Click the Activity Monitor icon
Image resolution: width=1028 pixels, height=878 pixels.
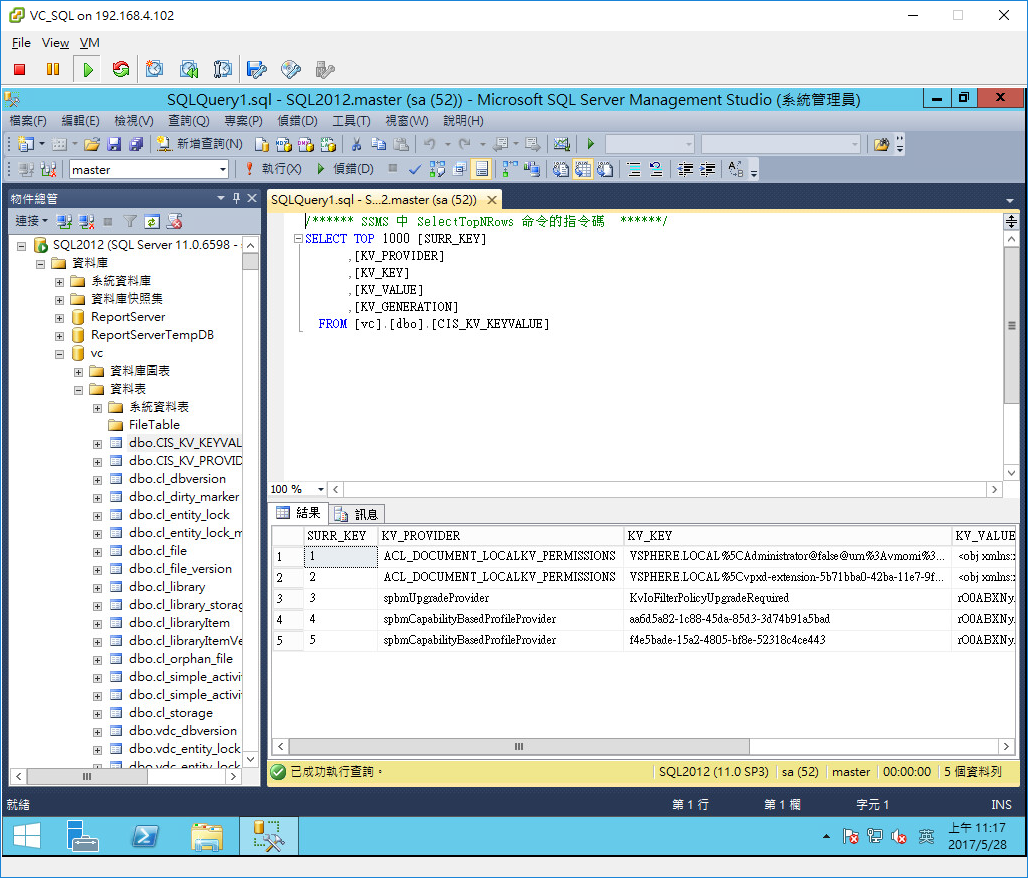(561, 144)
